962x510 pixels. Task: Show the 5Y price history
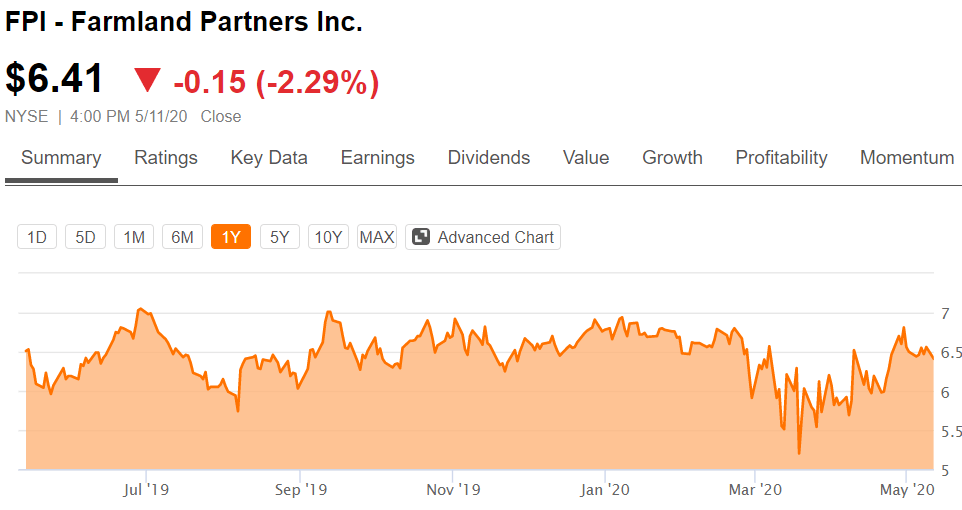tap(280, 237)
